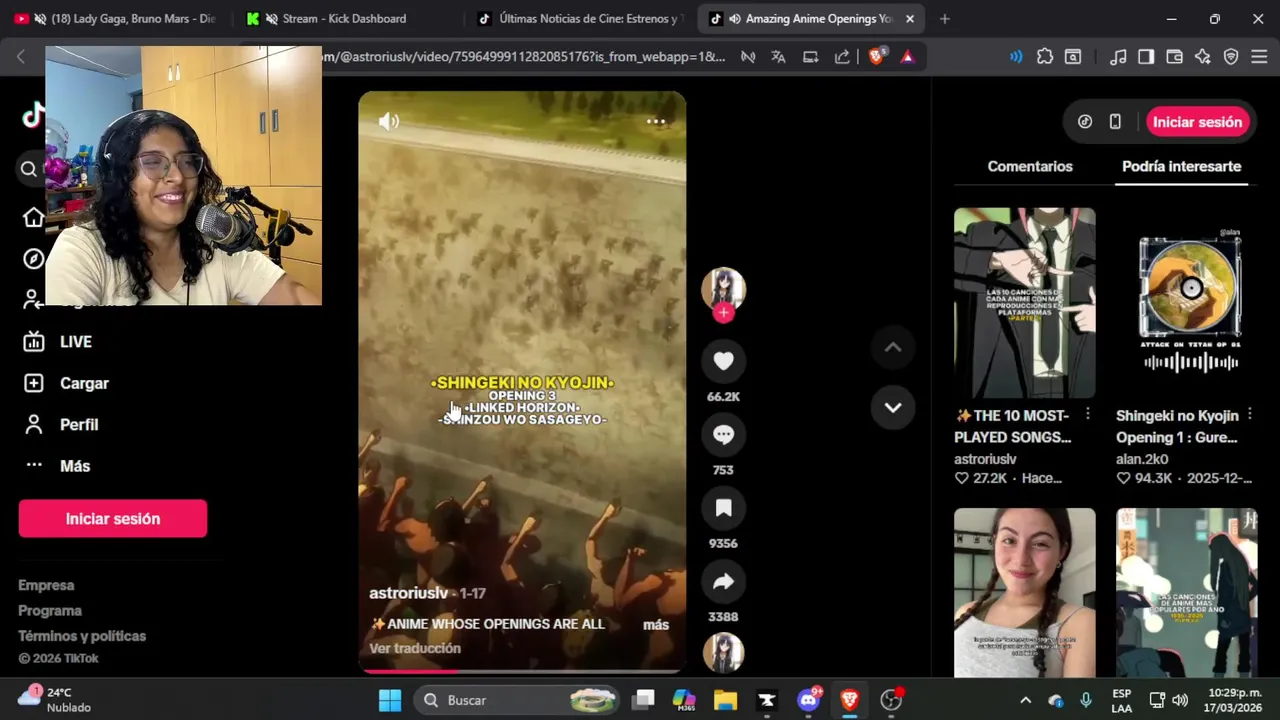
Task: Expand the Programa footer section
Action: tap(50, 611)
